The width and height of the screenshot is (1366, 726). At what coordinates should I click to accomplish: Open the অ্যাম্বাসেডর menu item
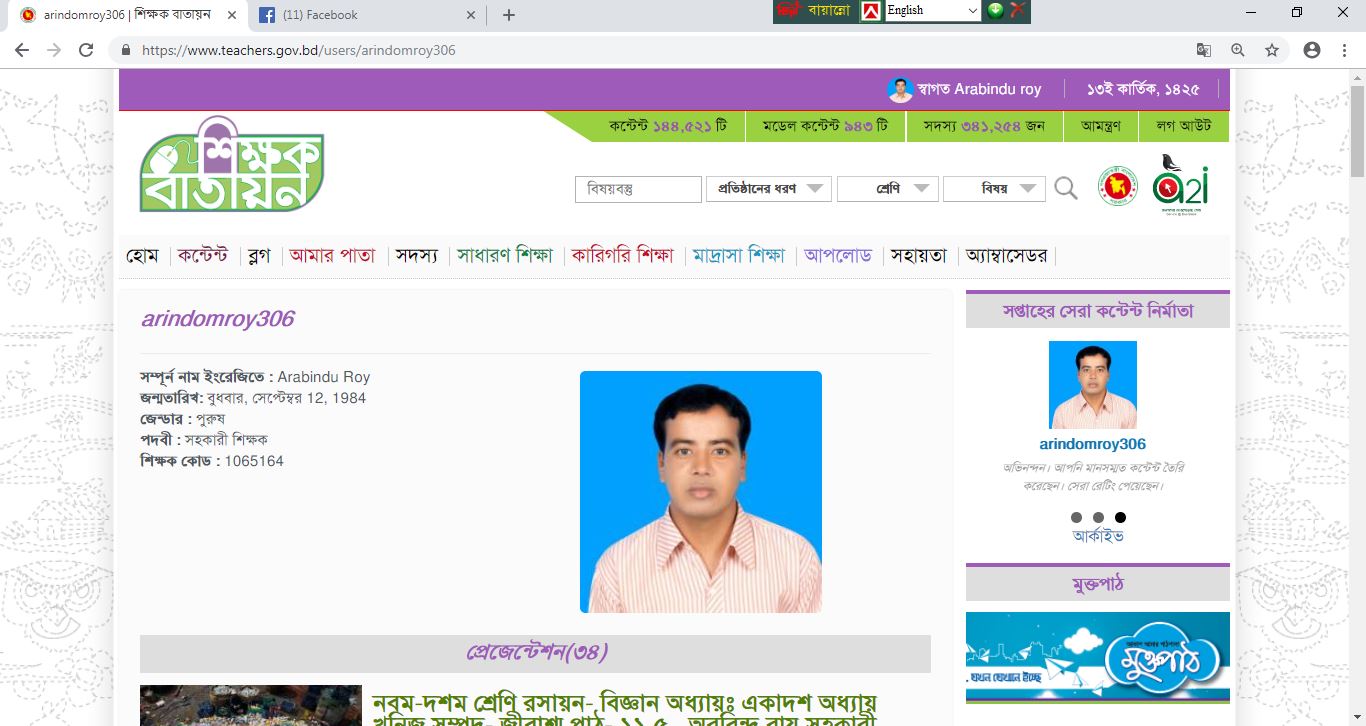pyautogui.click(x=1007, y=256)
